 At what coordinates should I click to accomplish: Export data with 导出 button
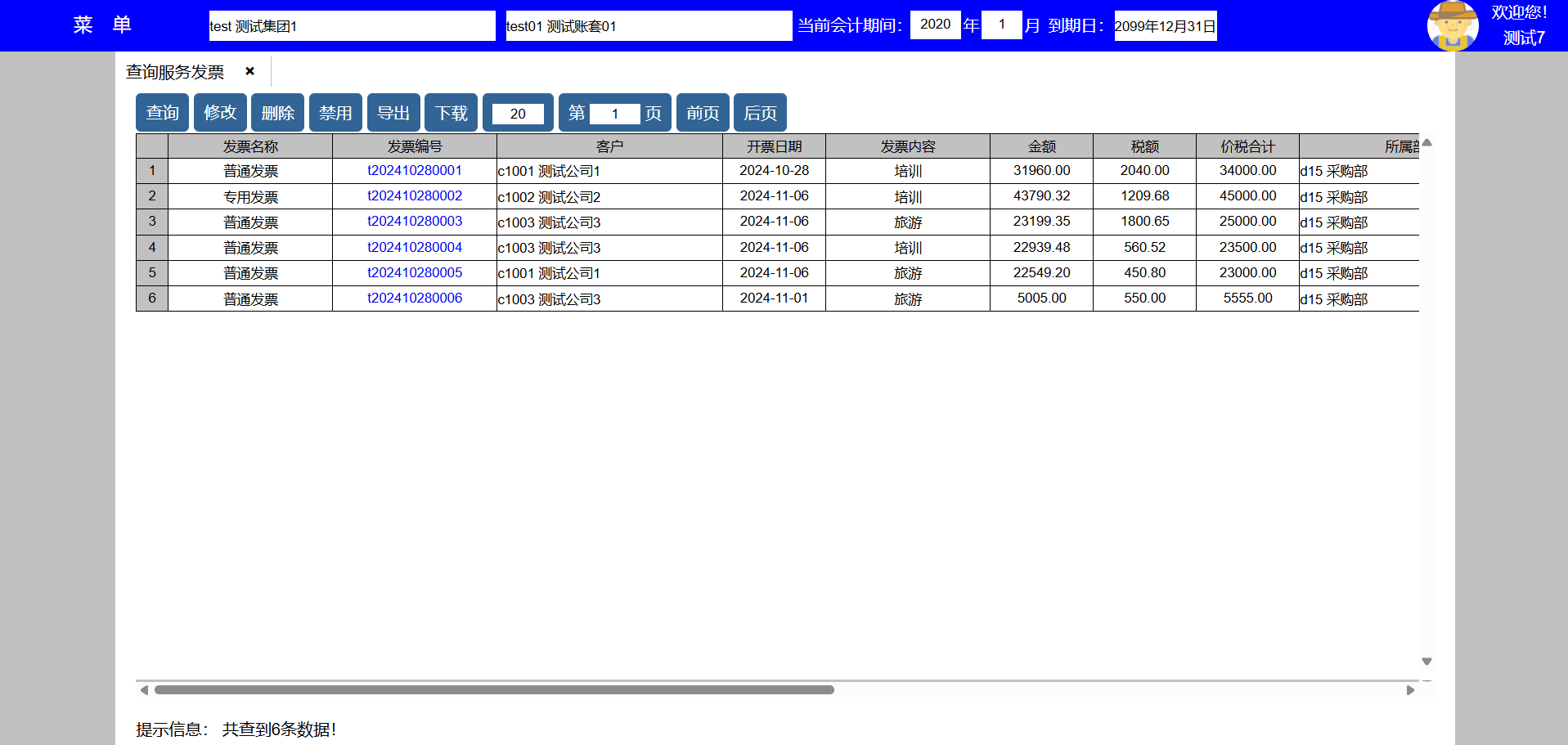point(393,113)
